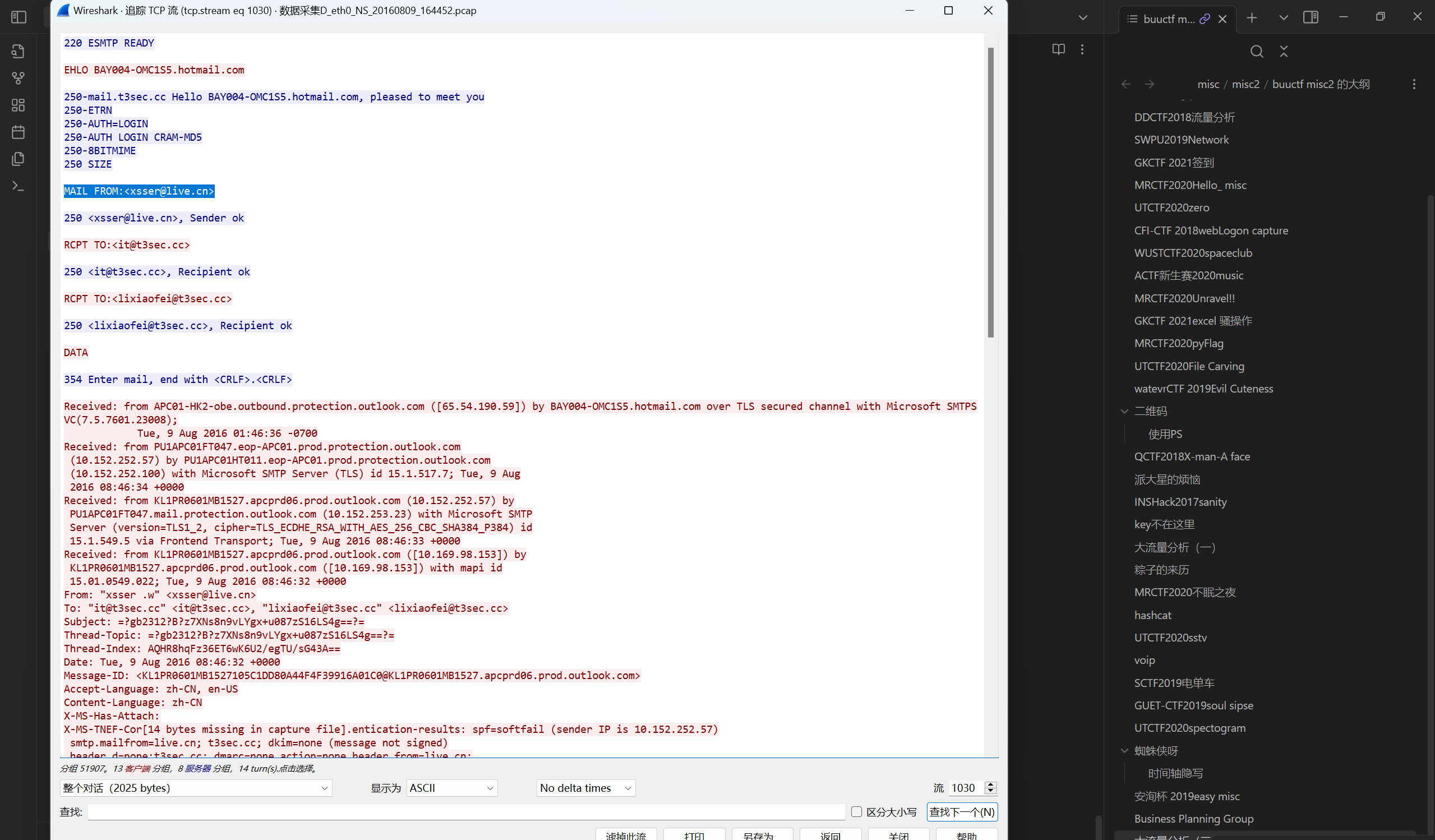Click the 滤掉此流 filter out stream button
The image size is (1435, 840).
pyautogui.click(x=626, y=836)
